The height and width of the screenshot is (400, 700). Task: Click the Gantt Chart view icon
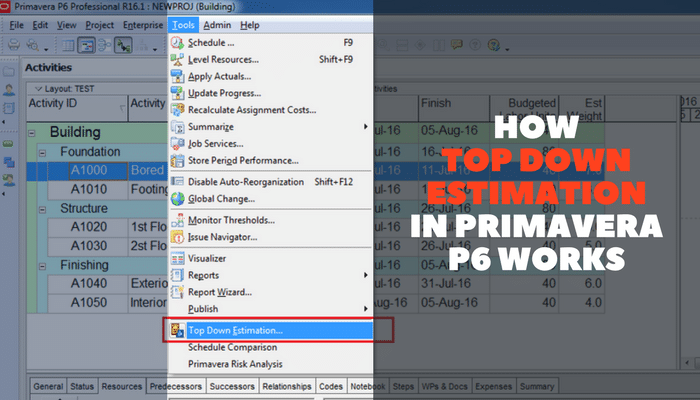(x=86, y=45)
